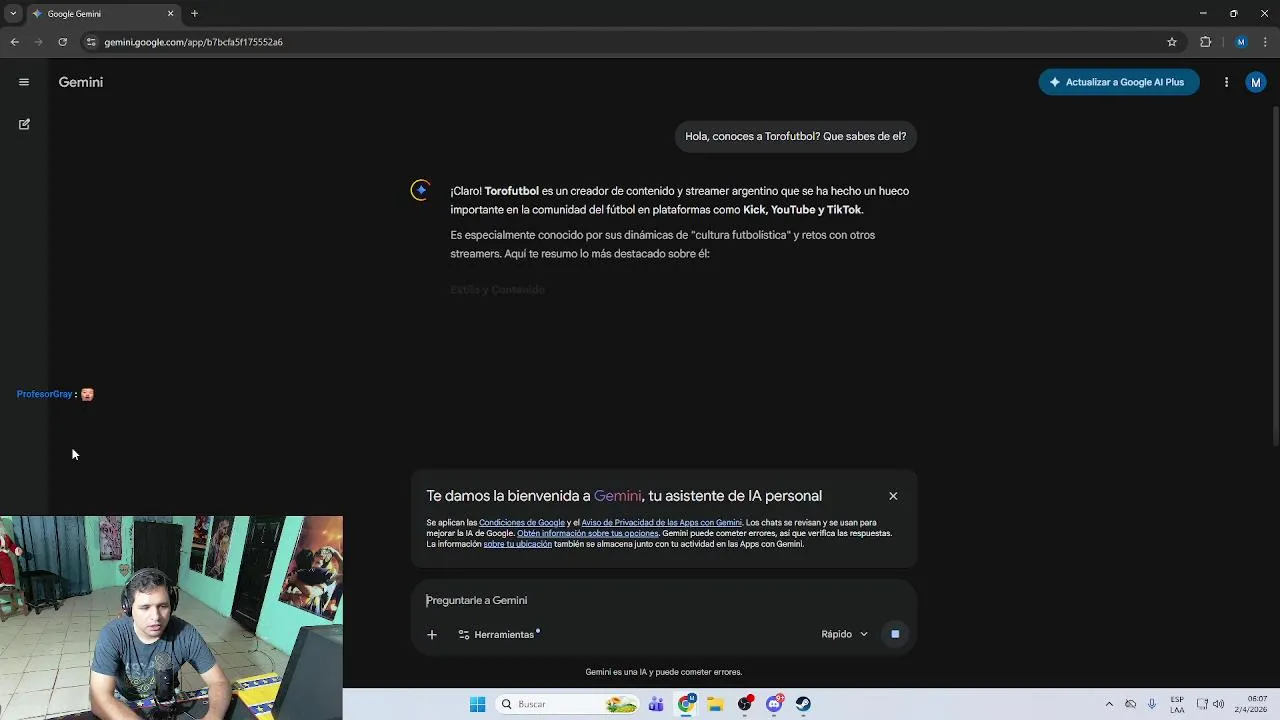
Task: Click the microphone tray icon
Action: (x=1152, y=704)
